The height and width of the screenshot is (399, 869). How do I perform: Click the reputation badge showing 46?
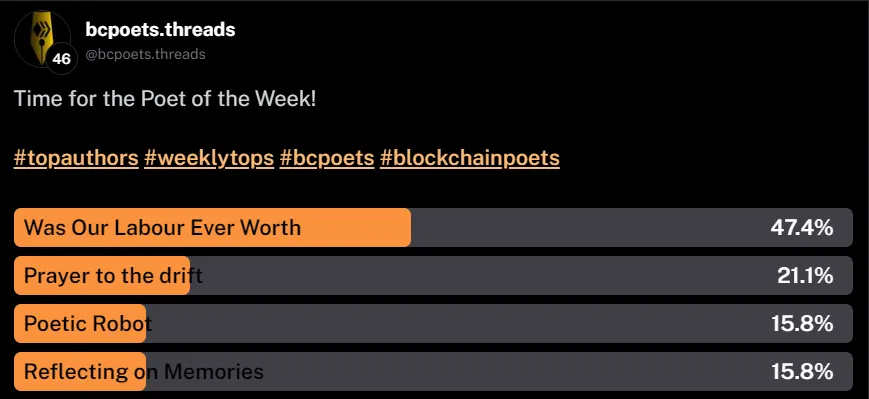tap(61, 58)
